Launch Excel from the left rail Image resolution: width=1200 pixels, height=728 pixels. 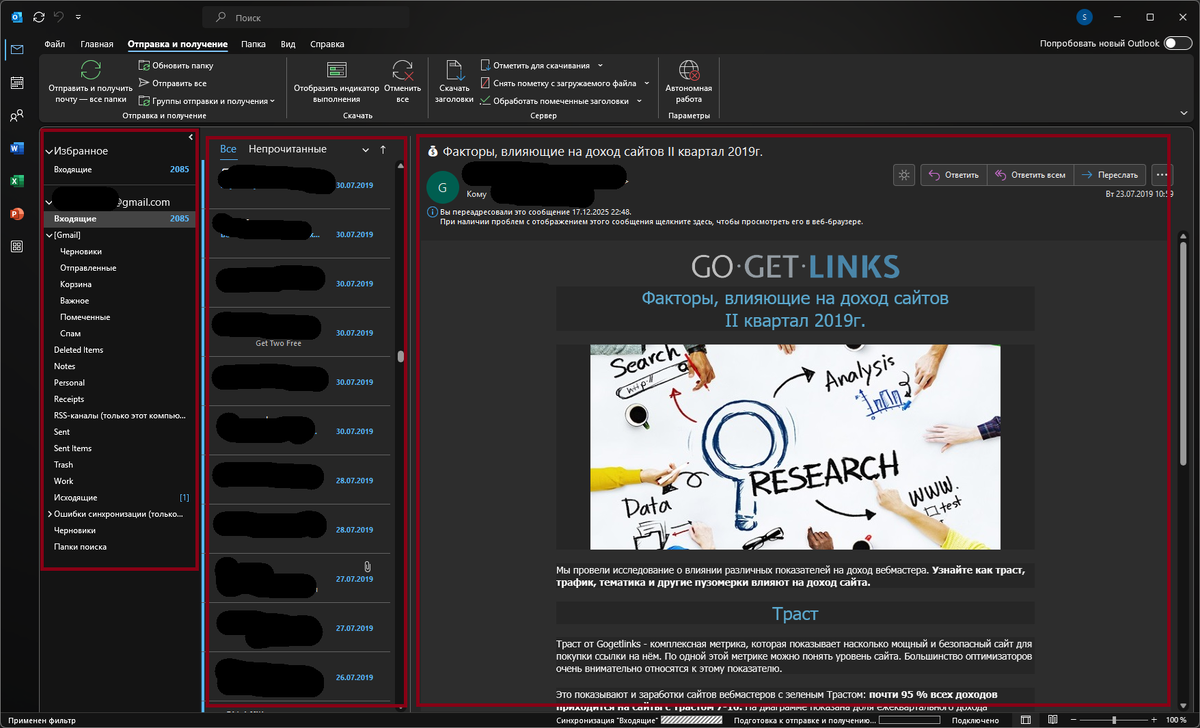point(17,181)
